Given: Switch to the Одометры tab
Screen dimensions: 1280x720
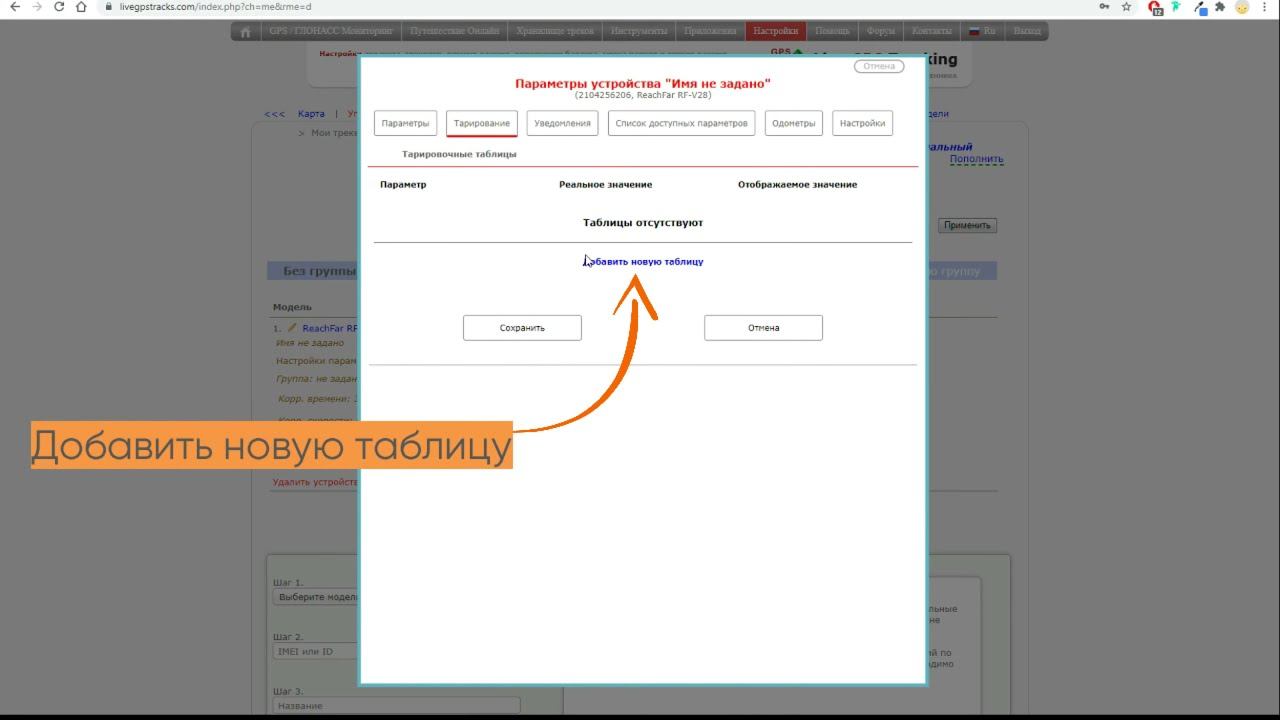Looking at the screenshot, I should 794,123.
